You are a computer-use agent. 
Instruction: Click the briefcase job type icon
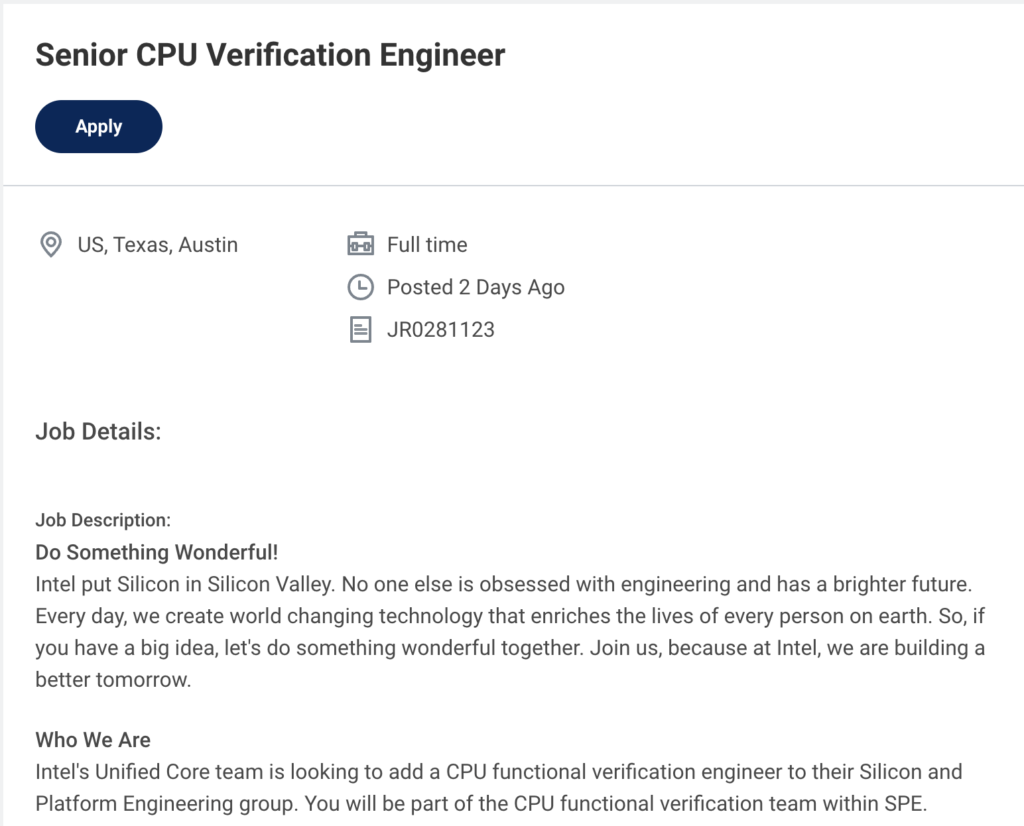coord(360,245)
